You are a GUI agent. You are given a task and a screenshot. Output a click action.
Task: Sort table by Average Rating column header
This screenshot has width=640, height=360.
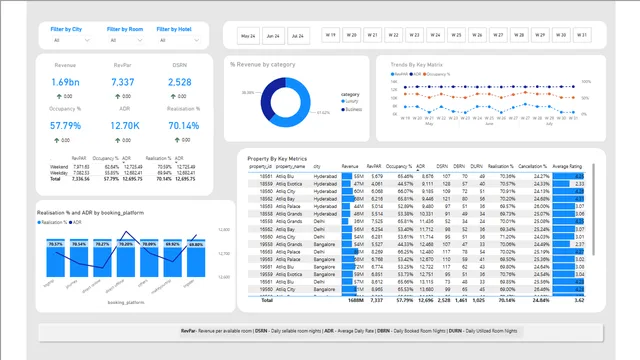(x=567, y=167)
